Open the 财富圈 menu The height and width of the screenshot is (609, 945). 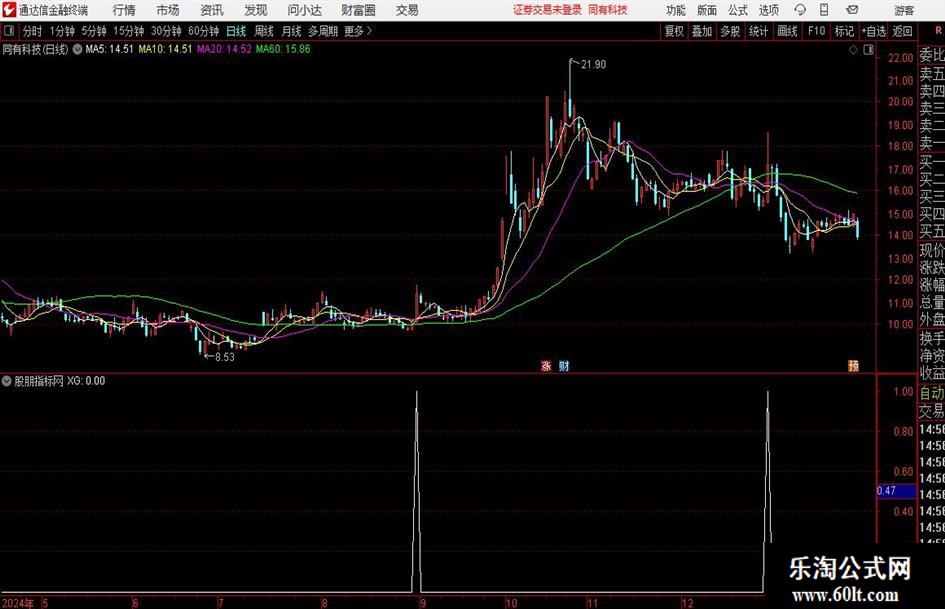(358, 10)
